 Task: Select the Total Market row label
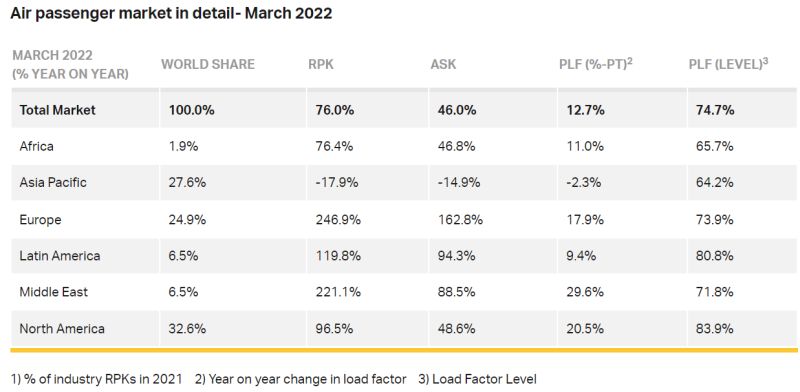[x=57, y=110]
